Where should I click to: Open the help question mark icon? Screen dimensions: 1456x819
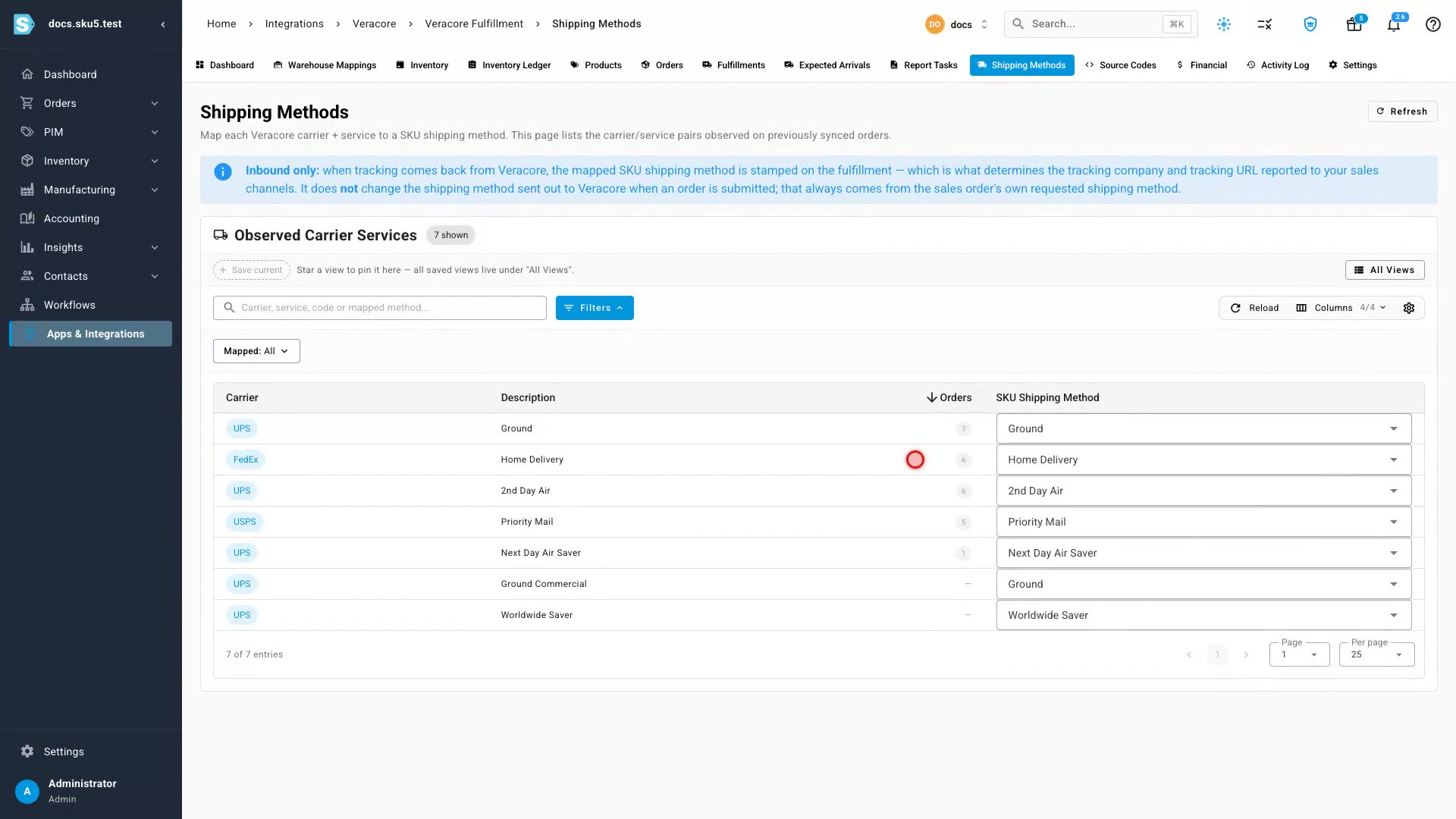click(1432, 24)
